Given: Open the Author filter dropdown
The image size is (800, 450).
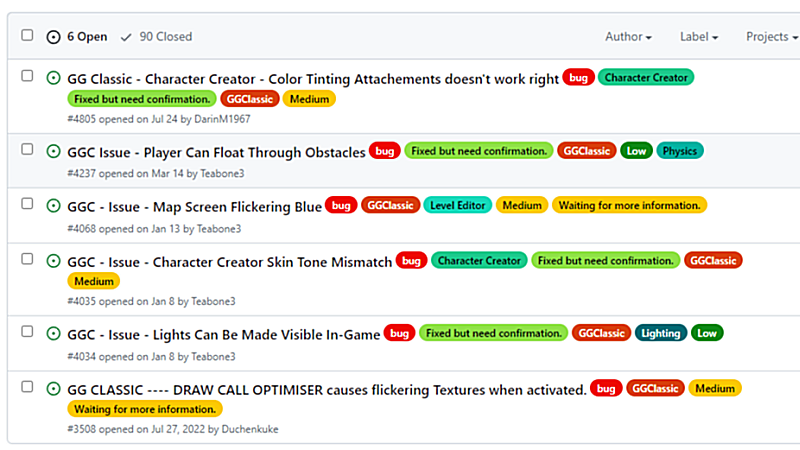Looking at the screenshot, I should [628, 37].
